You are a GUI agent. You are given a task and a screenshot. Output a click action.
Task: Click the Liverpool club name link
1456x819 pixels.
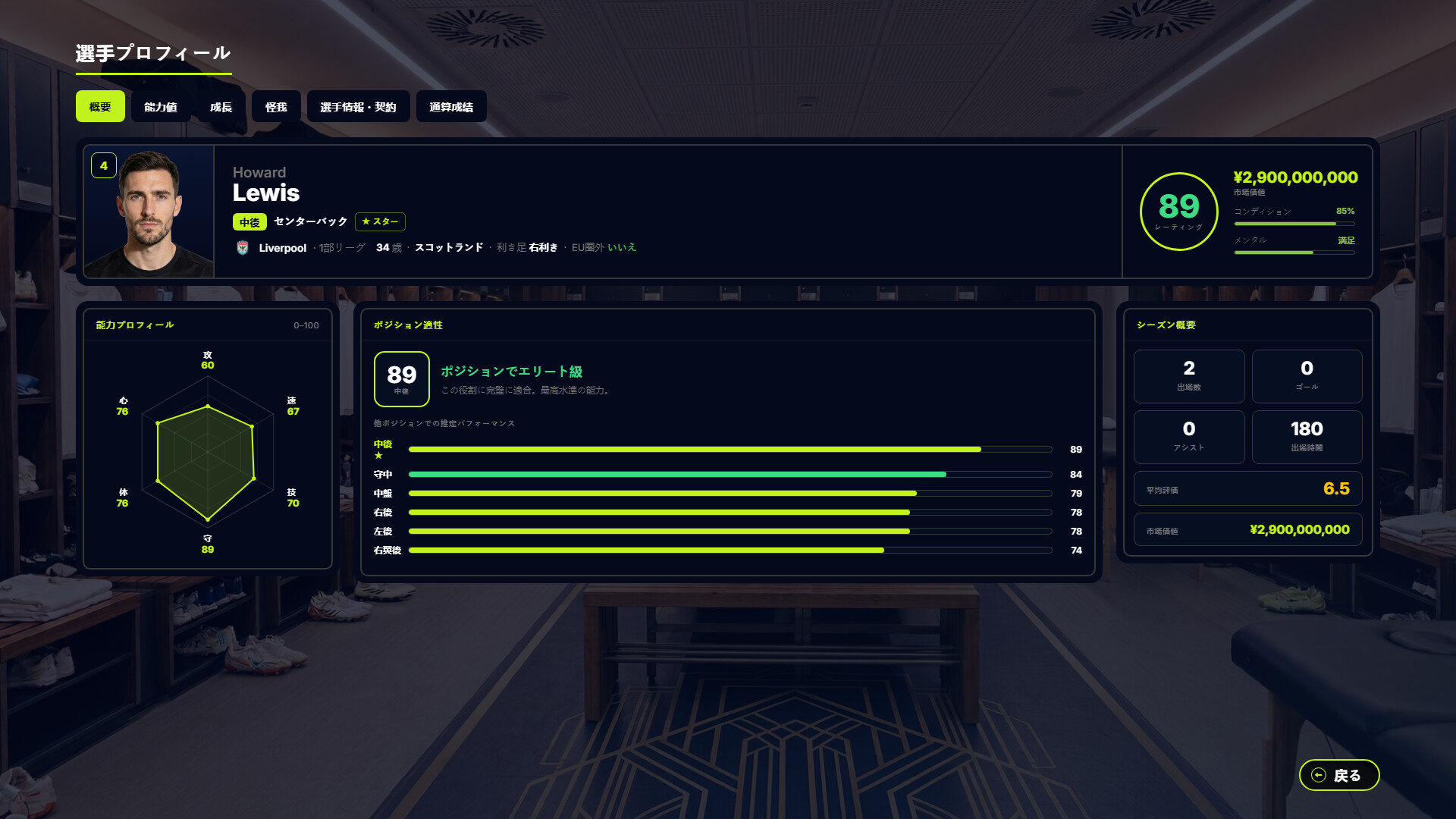tap(282, 248)
